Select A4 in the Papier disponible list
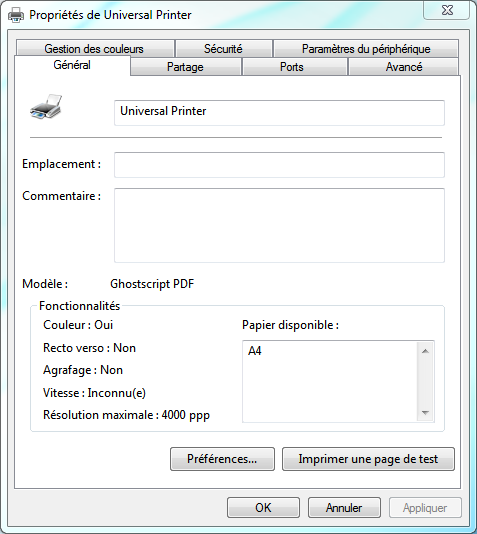477x534 pixels. coord(255,351)
